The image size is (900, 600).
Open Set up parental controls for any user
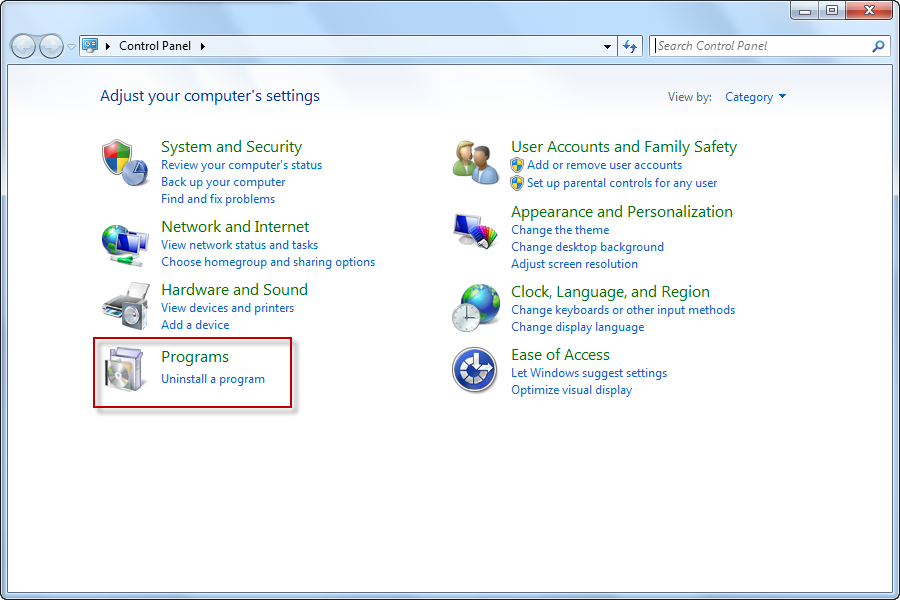622,183
